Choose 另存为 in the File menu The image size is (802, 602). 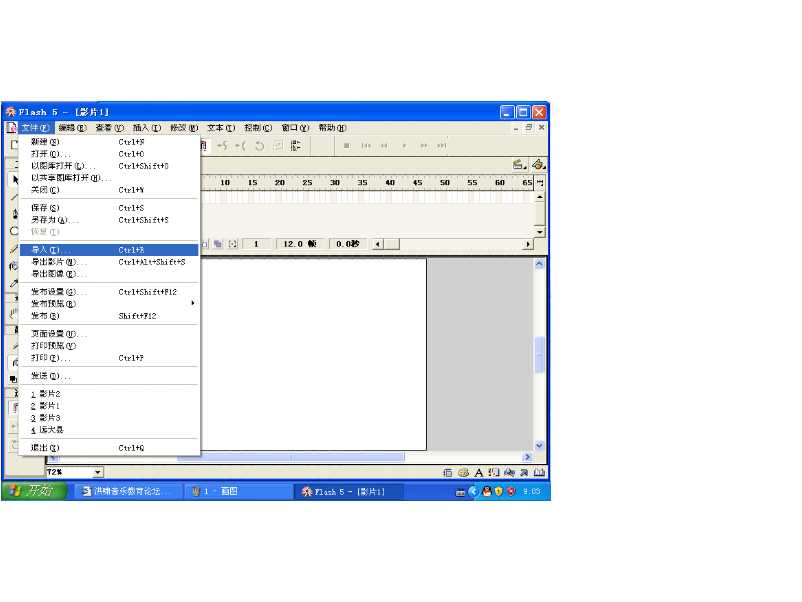point(109,220)
